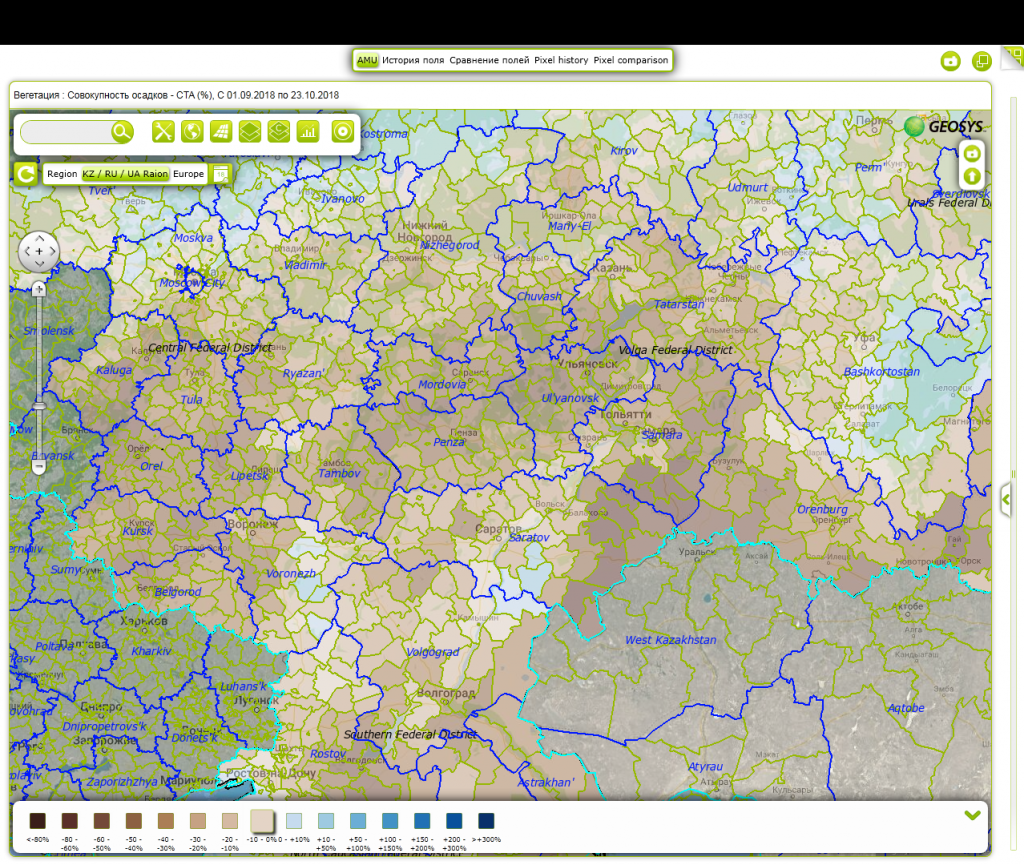Click the overlapping windows icon in top bar
The height and width of the screenshot is (865, 1024).
tap(982, 61)
